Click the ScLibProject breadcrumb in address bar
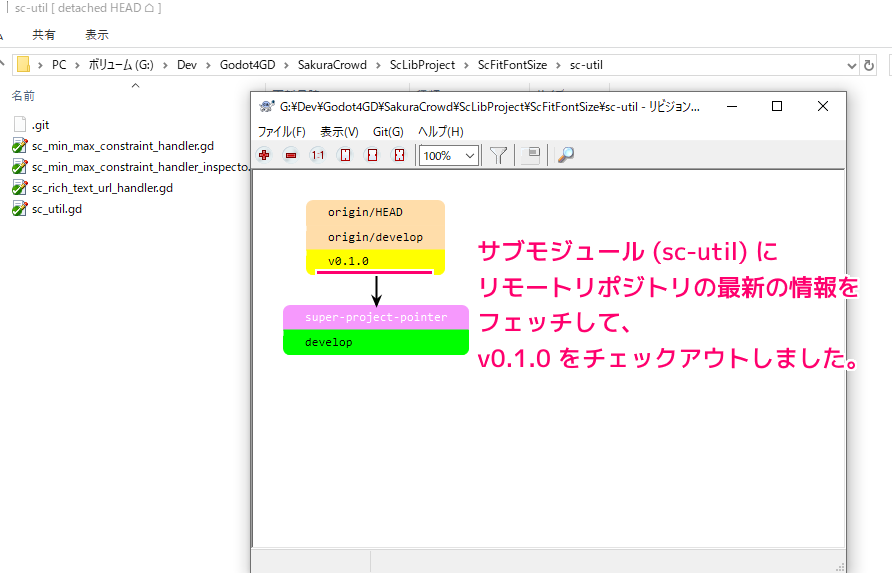Screen dimensions: 892x573 [x=424, y=65]
